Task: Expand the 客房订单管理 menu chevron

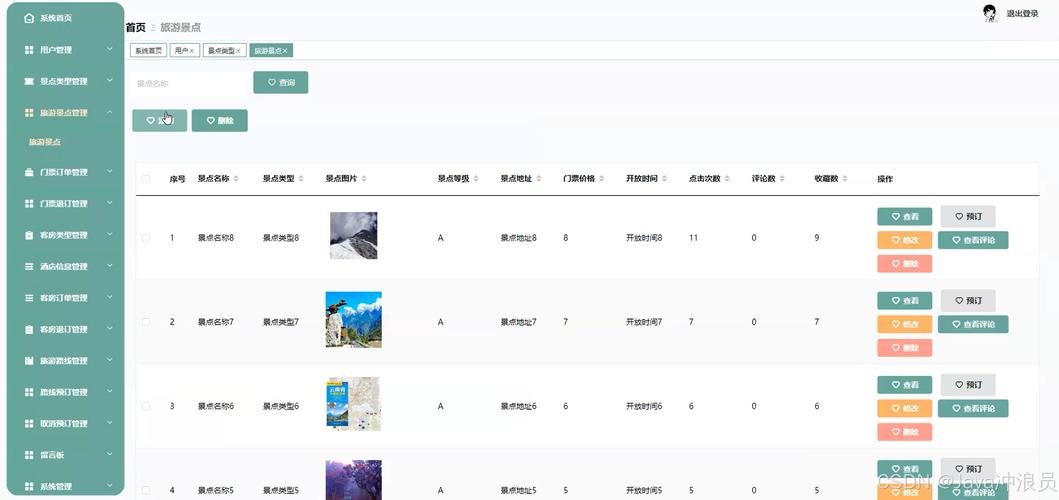Action: (x=109, y=297)
